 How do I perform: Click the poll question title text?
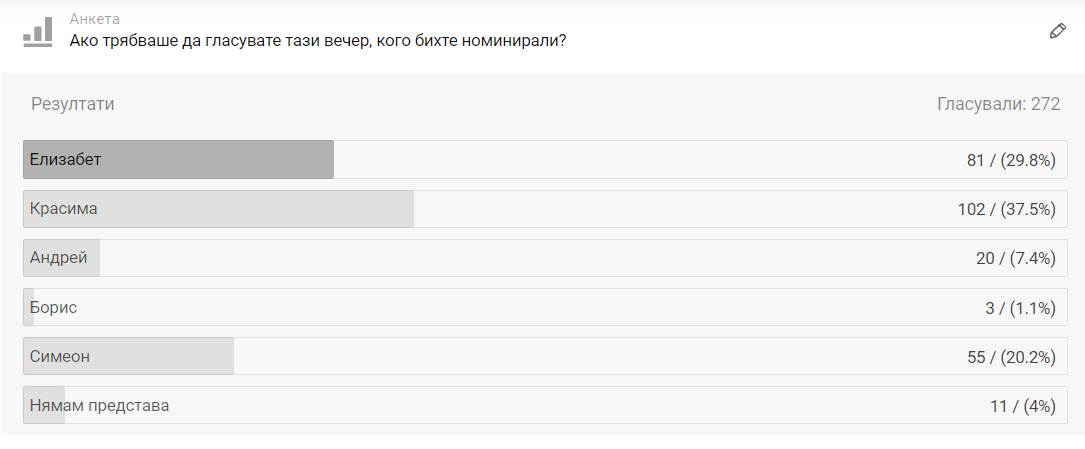(318, 41)
